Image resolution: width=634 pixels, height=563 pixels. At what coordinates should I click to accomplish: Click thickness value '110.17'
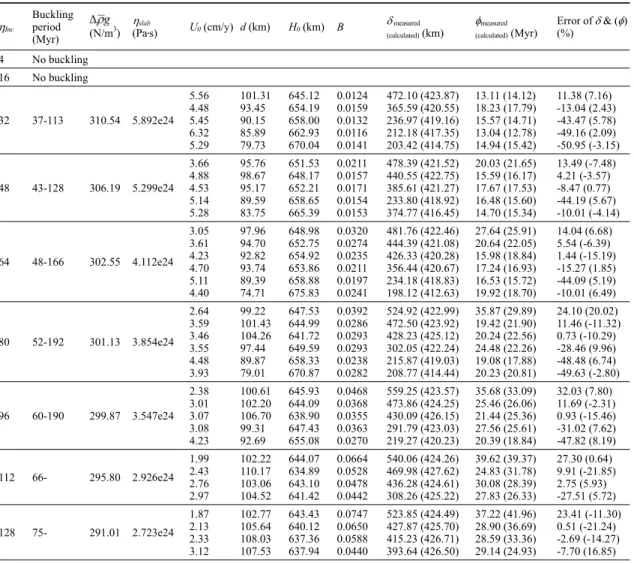[x=256, y=472]
